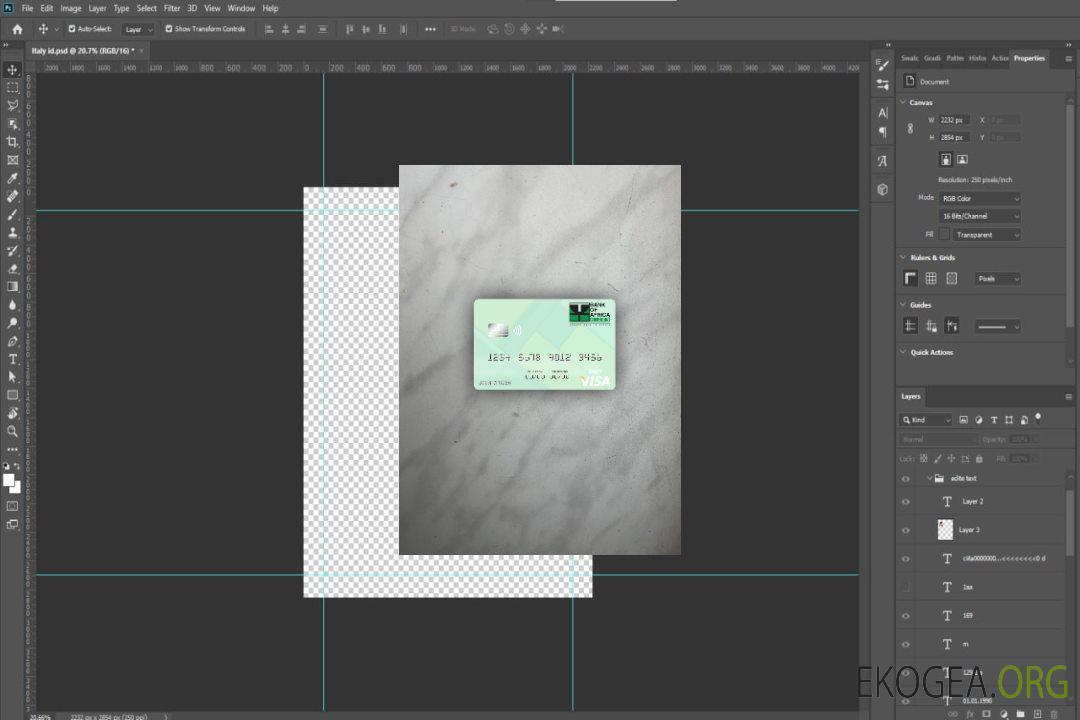Select the Crop tool
The image size is (1080, 720).
12,142
